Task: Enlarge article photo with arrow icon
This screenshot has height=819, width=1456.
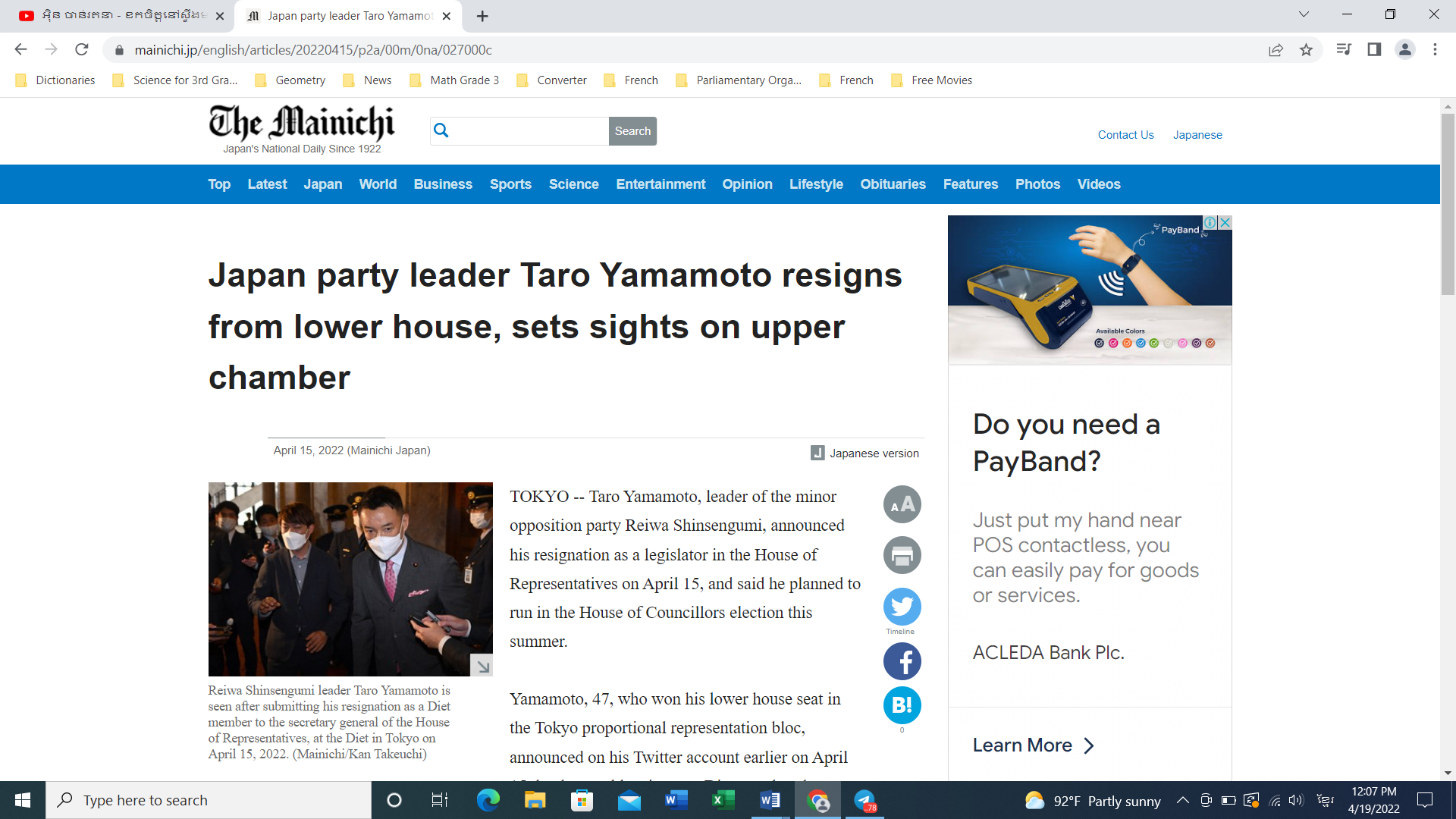Action: (x=482, y=665)
